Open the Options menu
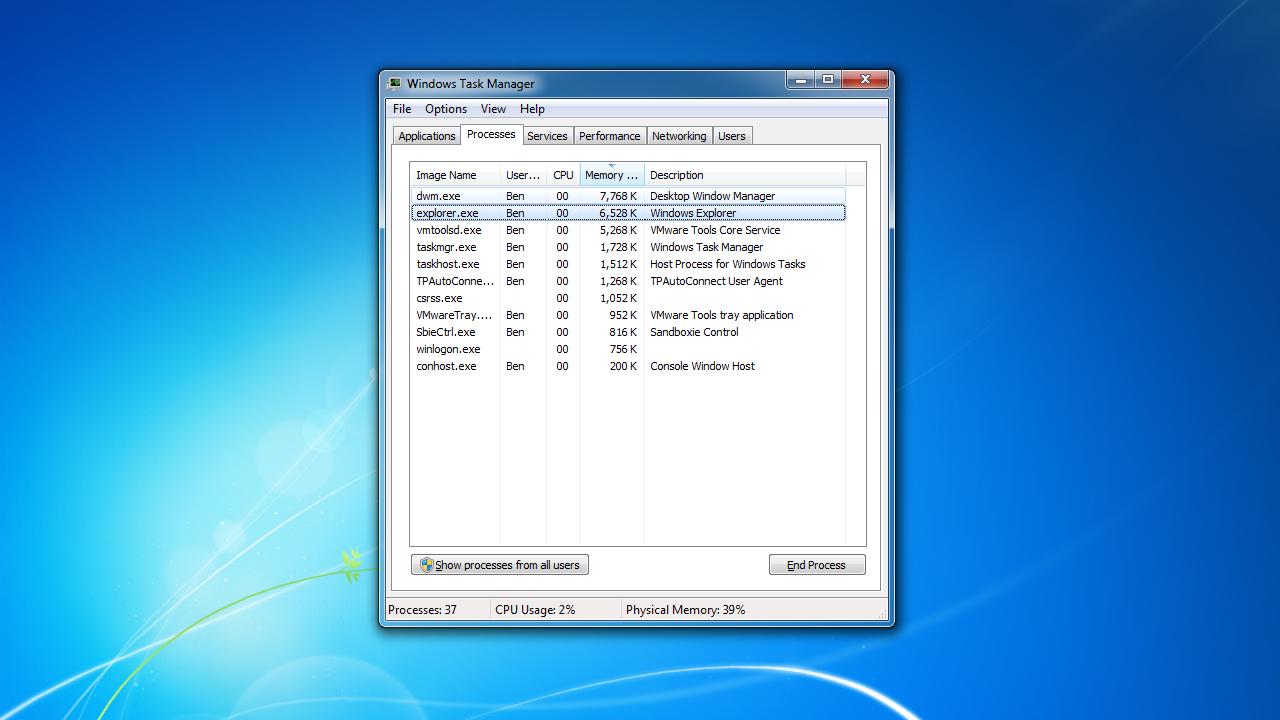 445,109
